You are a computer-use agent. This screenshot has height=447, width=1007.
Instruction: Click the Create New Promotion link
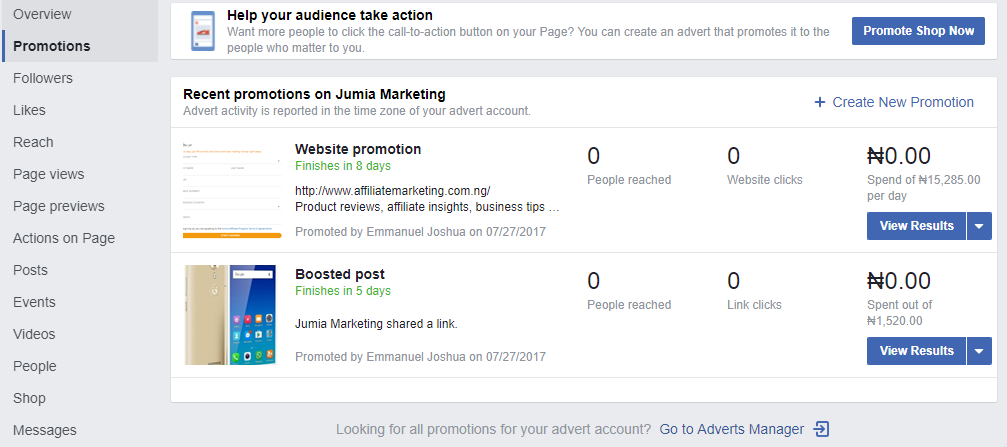pyautogui.click(x=903, y=102)
